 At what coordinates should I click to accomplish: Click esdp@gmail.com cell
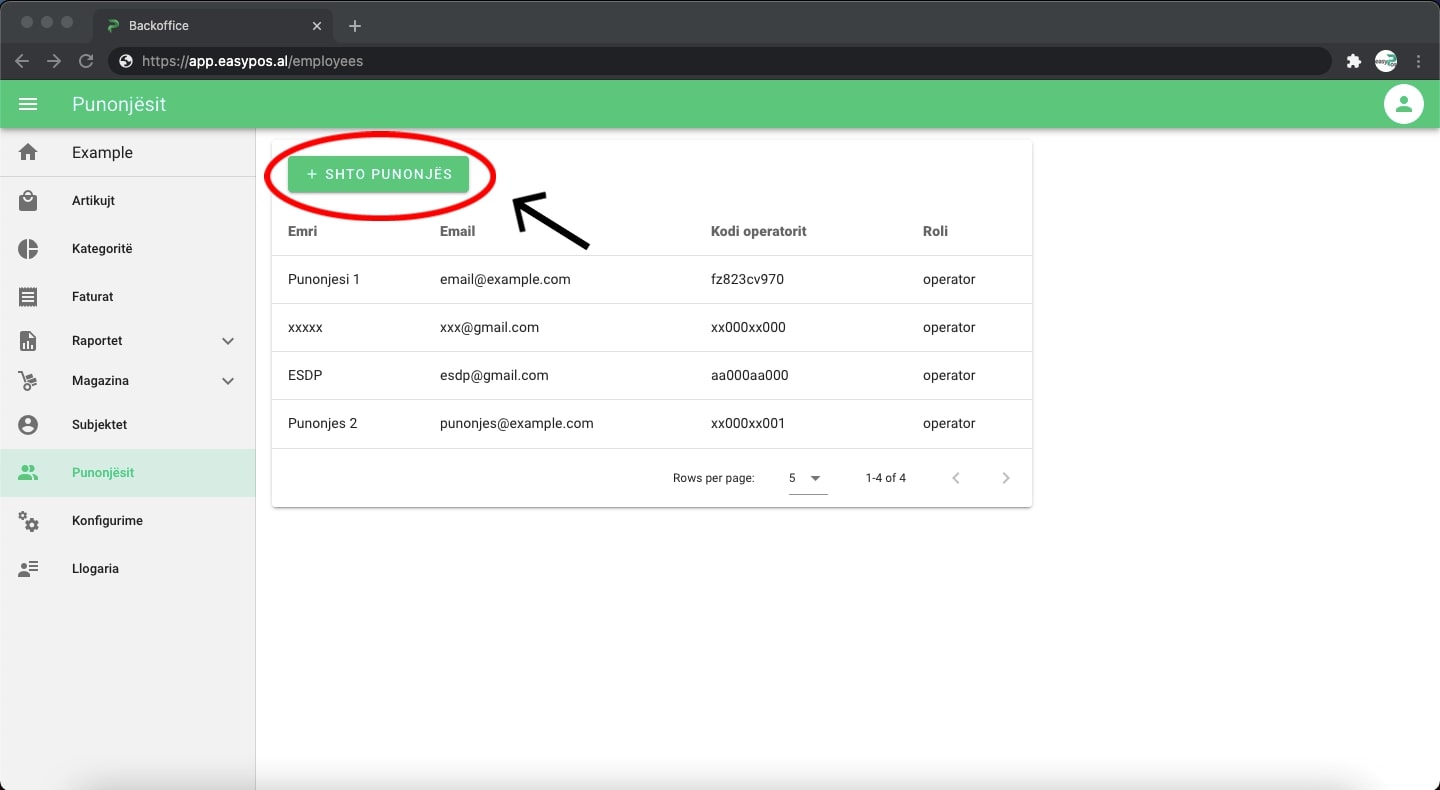click(x=494, y=375)
